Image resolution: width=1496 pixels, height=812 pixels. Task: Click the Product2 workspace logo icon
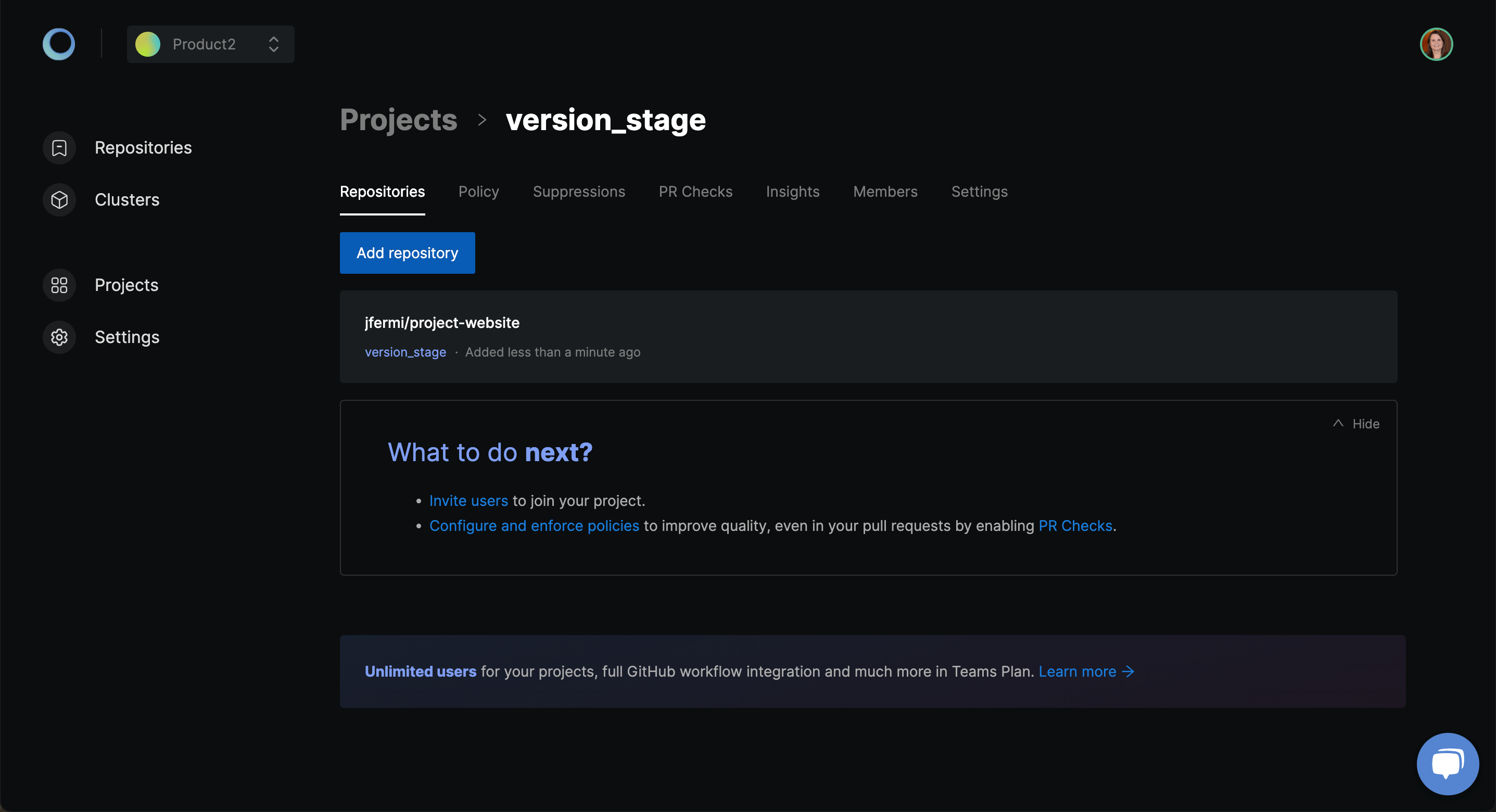point(148,44)
